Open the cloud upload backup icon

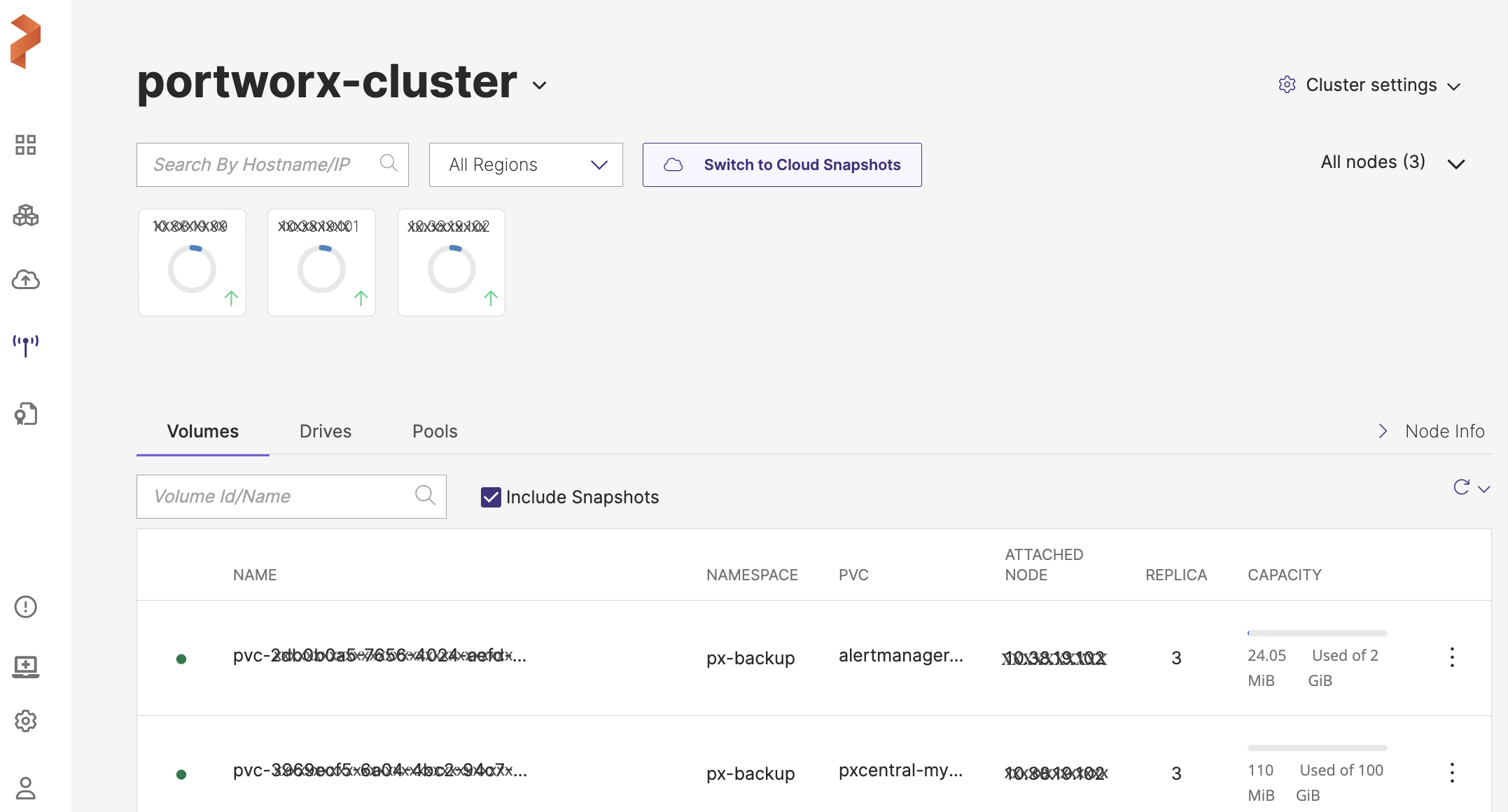click(26, 280)
